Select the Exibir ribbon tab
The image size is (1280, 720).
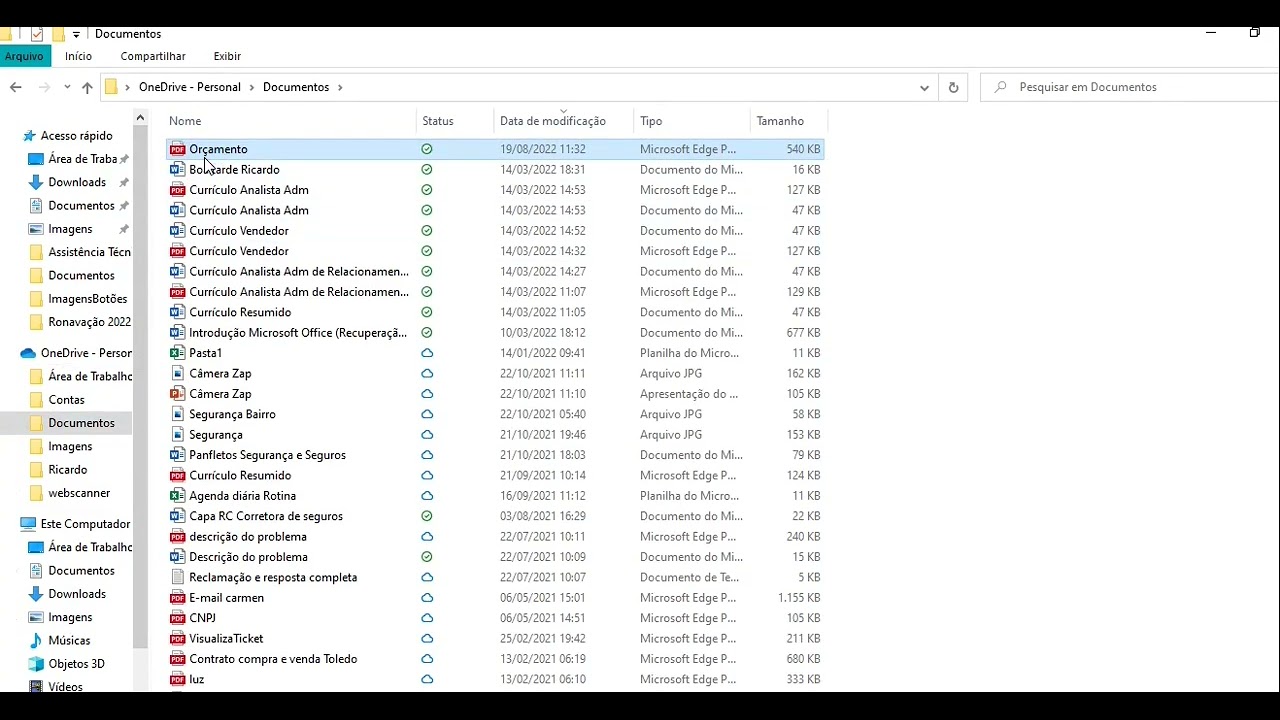[x=227, y=56]
